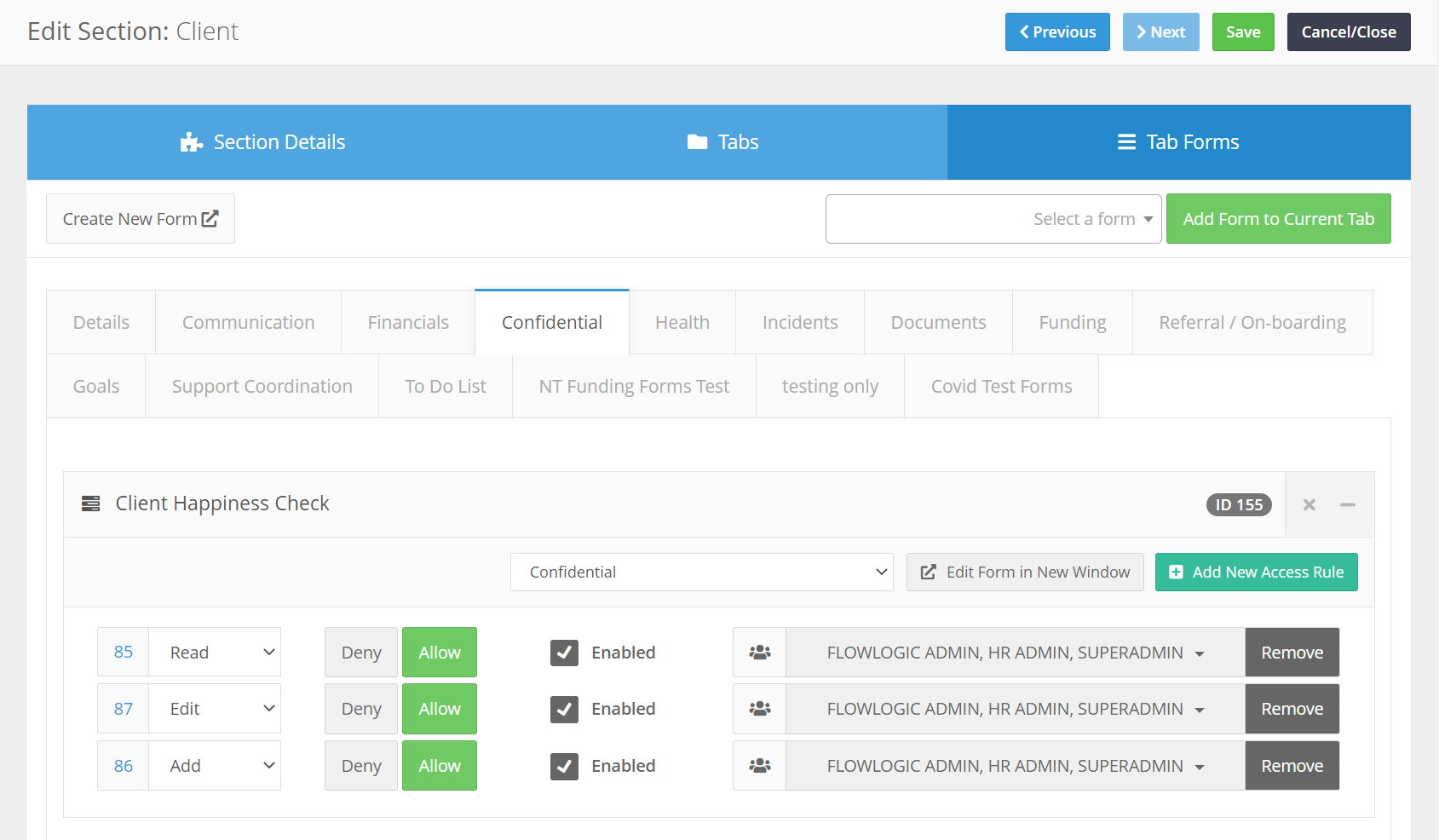Expand the user groups dropdown for rule 86
This screenshot has height=840, width=1439.
click(1016, 766)
